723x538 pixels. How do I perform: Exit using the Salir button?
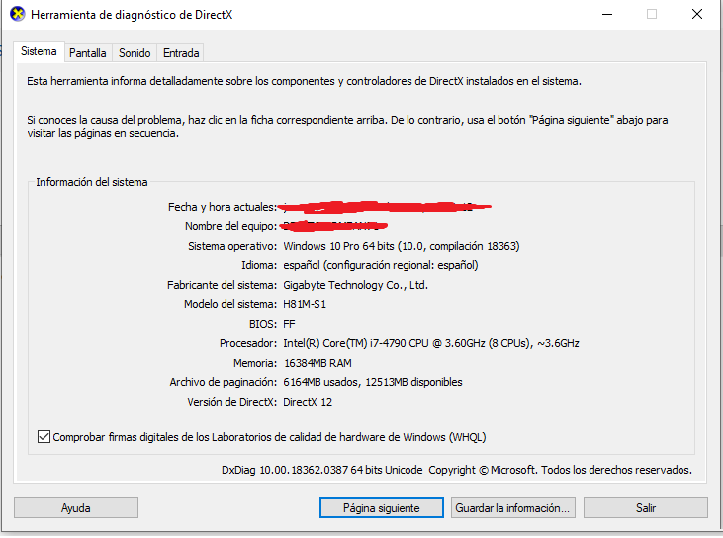pos(646,508)
